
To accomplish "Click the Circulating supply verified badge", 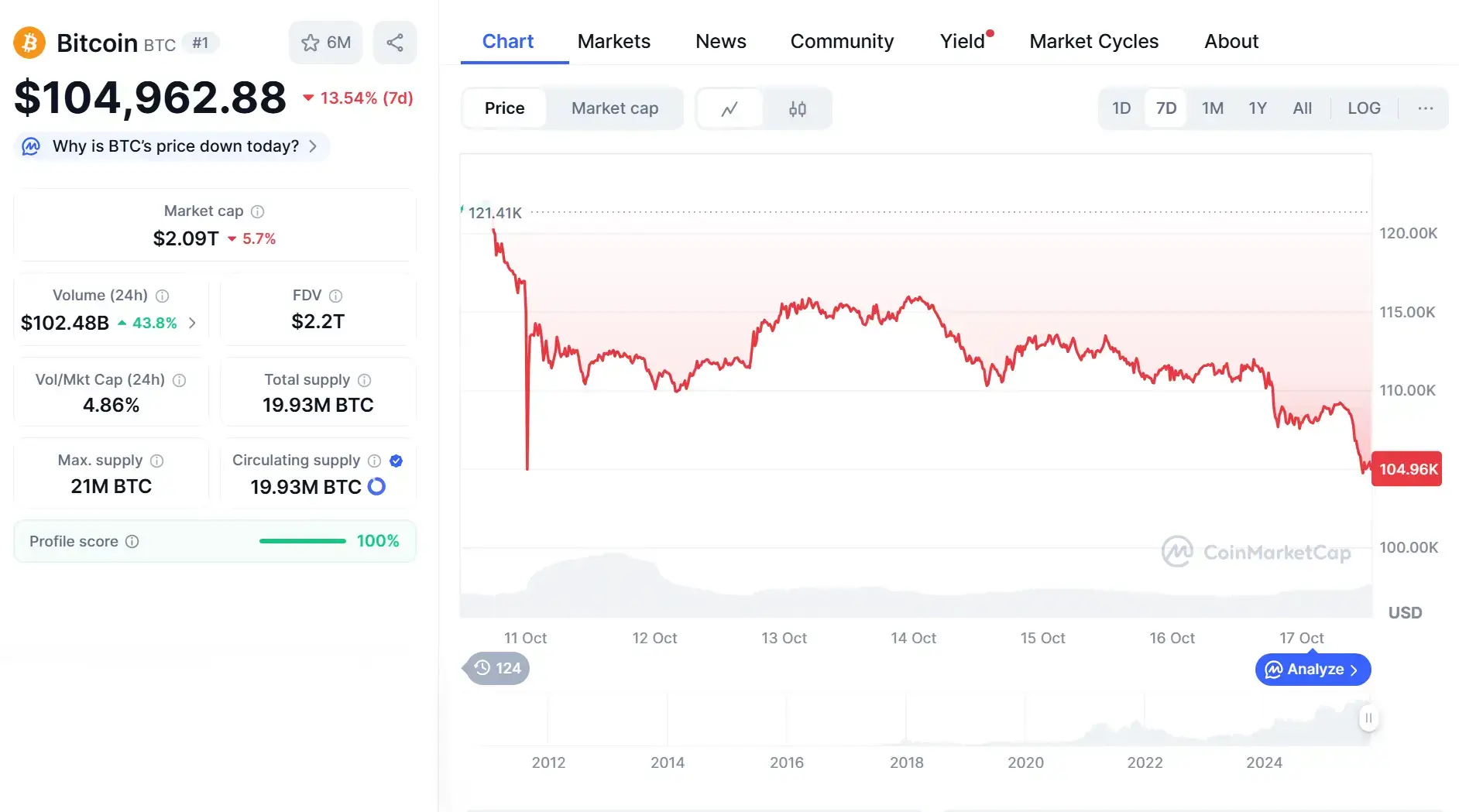I will click(x=397, y=461).
